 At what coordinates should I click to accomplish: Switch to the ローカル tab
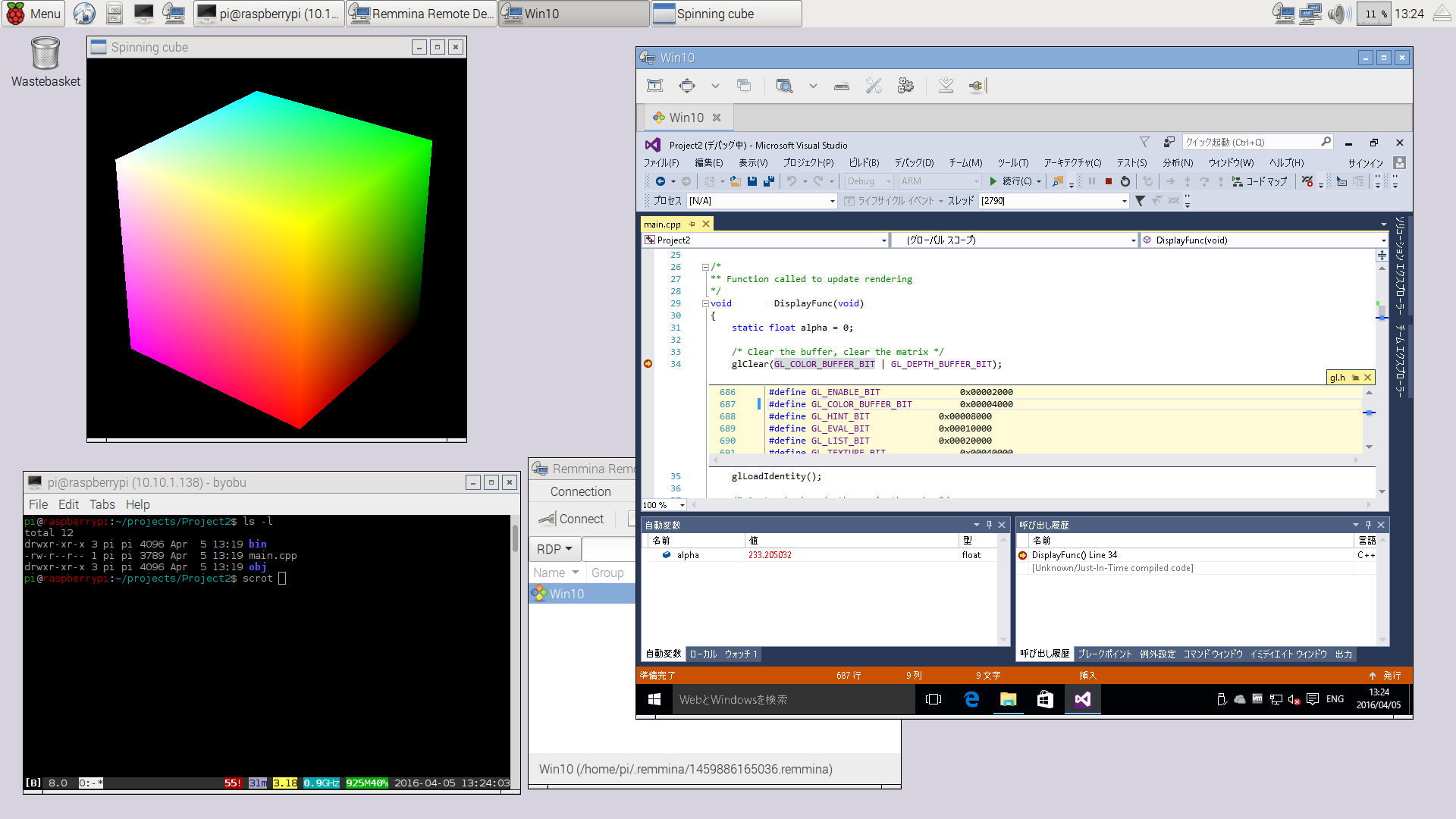click(x=703, y=654)
